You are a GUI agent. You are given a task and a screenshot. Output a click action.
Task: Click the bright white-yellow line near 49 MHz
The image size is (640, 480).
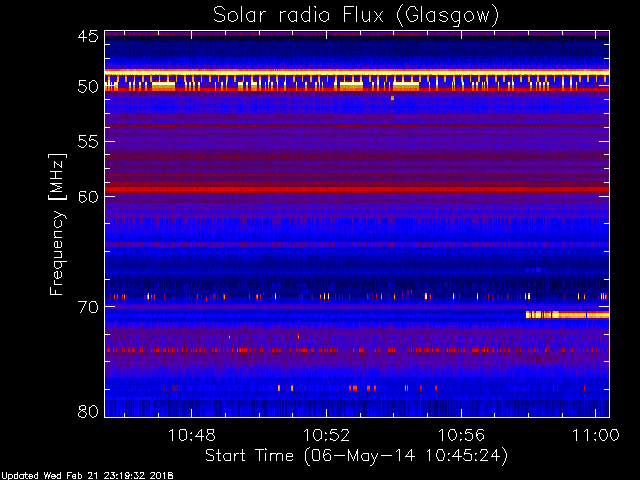click(x=357, y=72)
